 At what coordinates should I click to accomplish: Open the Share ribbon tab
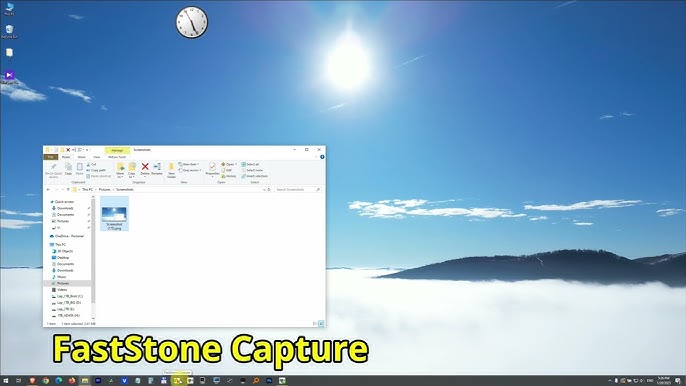coord(81,157)
